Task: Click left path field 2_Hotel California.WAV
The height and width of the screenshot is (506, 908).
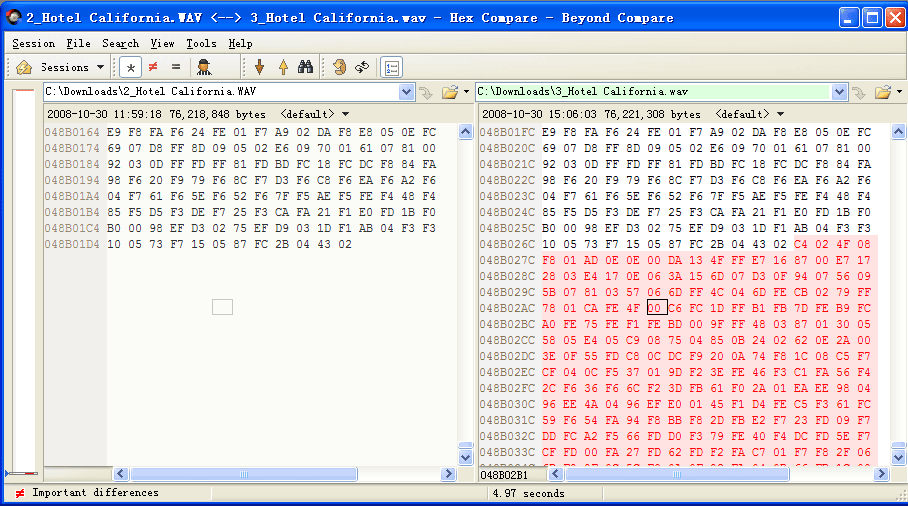Action: click(221, 91)
